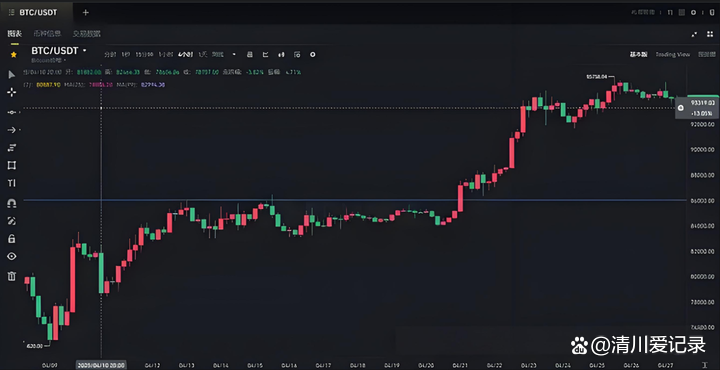This screenshot has height=370, width=720.
Task: Add a new tab with plus
Action: click(x=85, y=12)
